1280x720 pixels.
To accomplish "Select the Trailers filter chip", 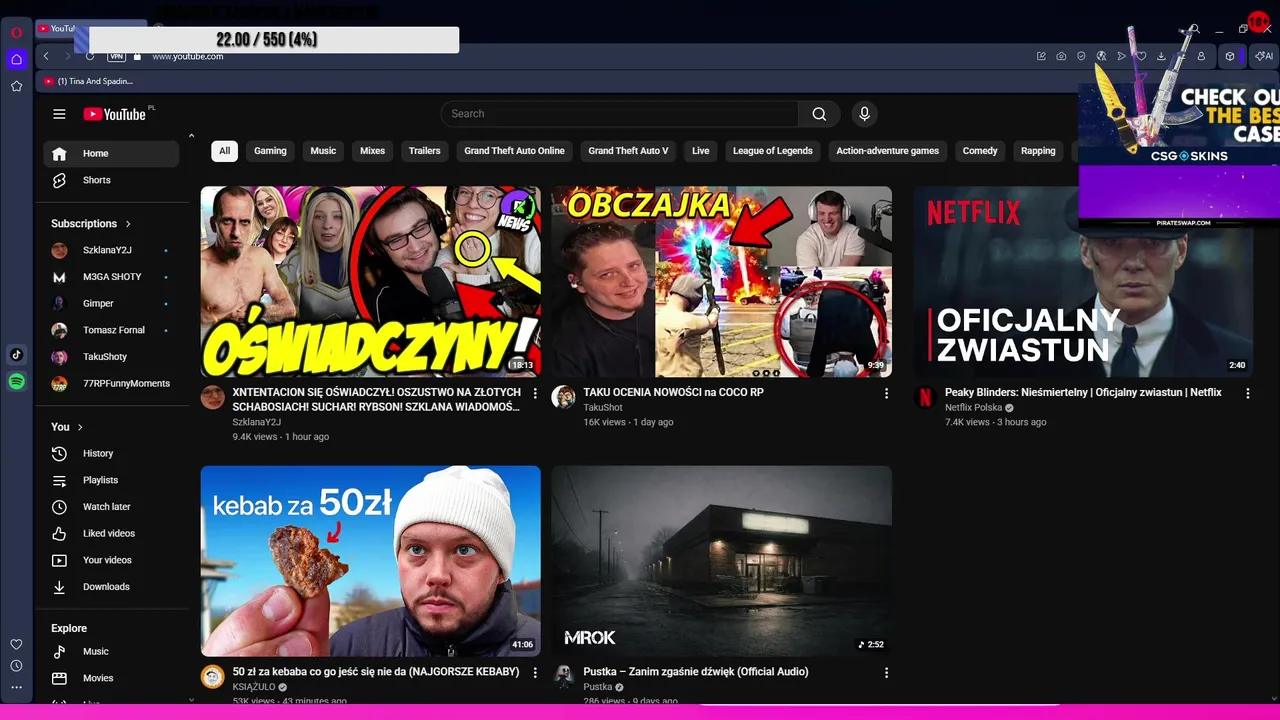I will tap(424, 151).
